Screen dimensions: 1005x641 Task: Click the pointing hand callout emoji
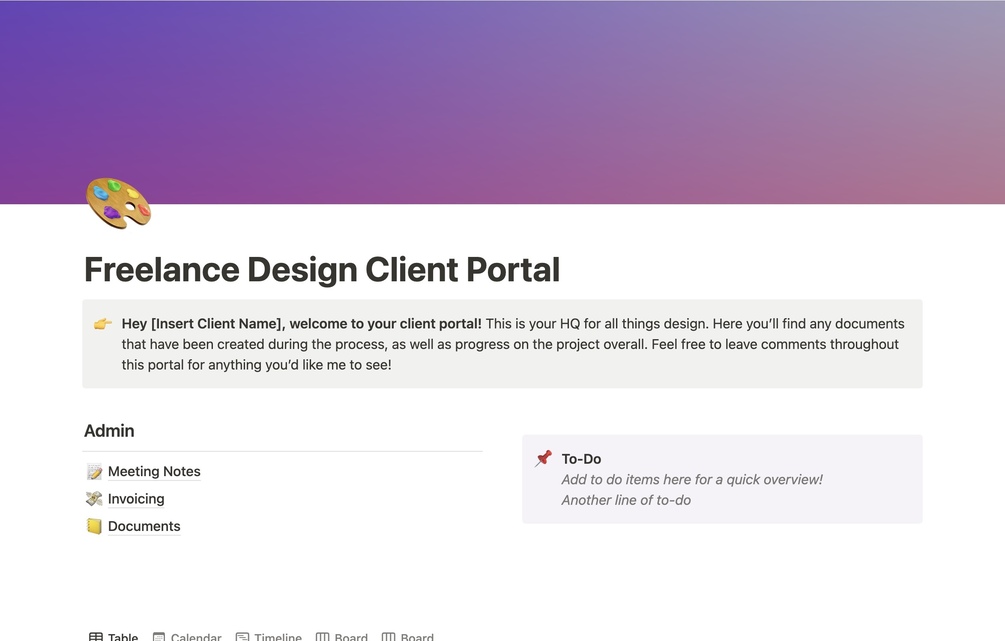pos(103,324)
